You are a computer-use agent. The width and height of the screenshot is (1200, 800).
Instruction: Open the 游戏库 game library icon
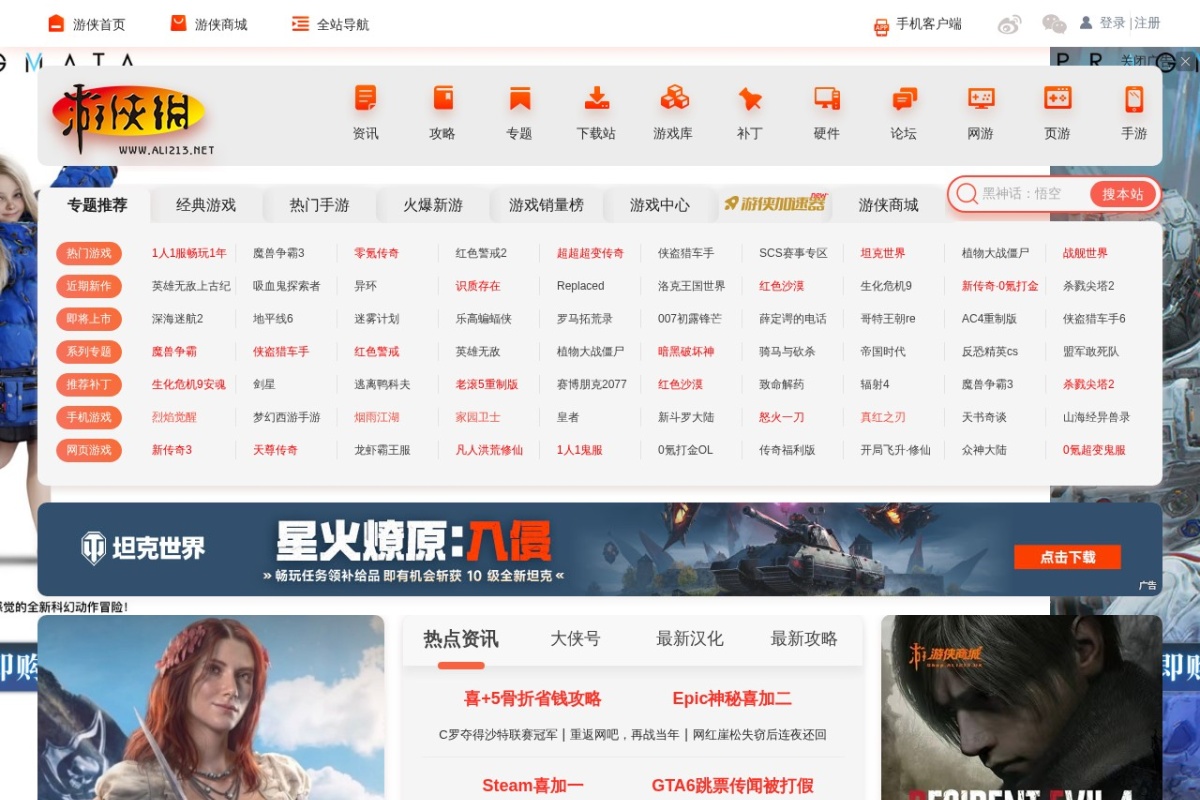click(x=673, y=98)
